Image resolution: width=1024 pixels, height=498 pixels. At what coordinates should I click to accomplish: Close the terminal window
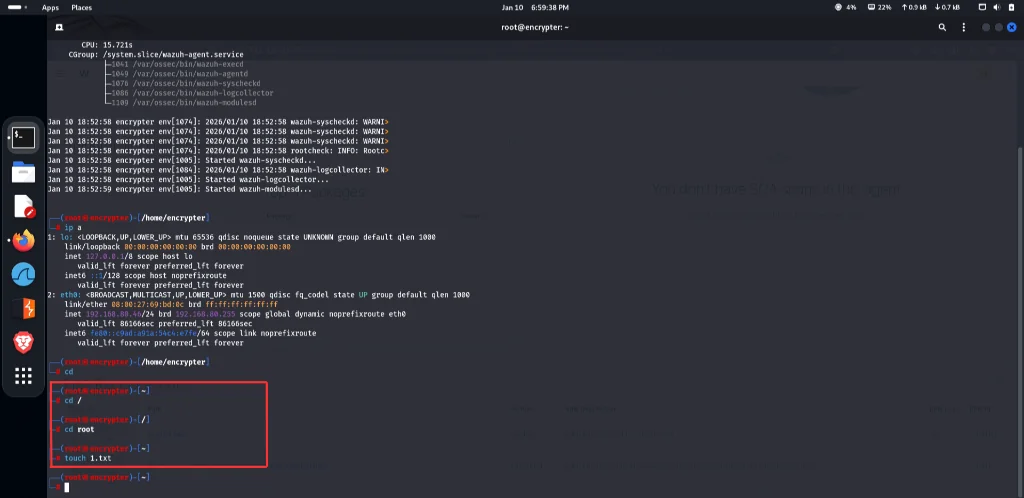(x=1012, y=27)
